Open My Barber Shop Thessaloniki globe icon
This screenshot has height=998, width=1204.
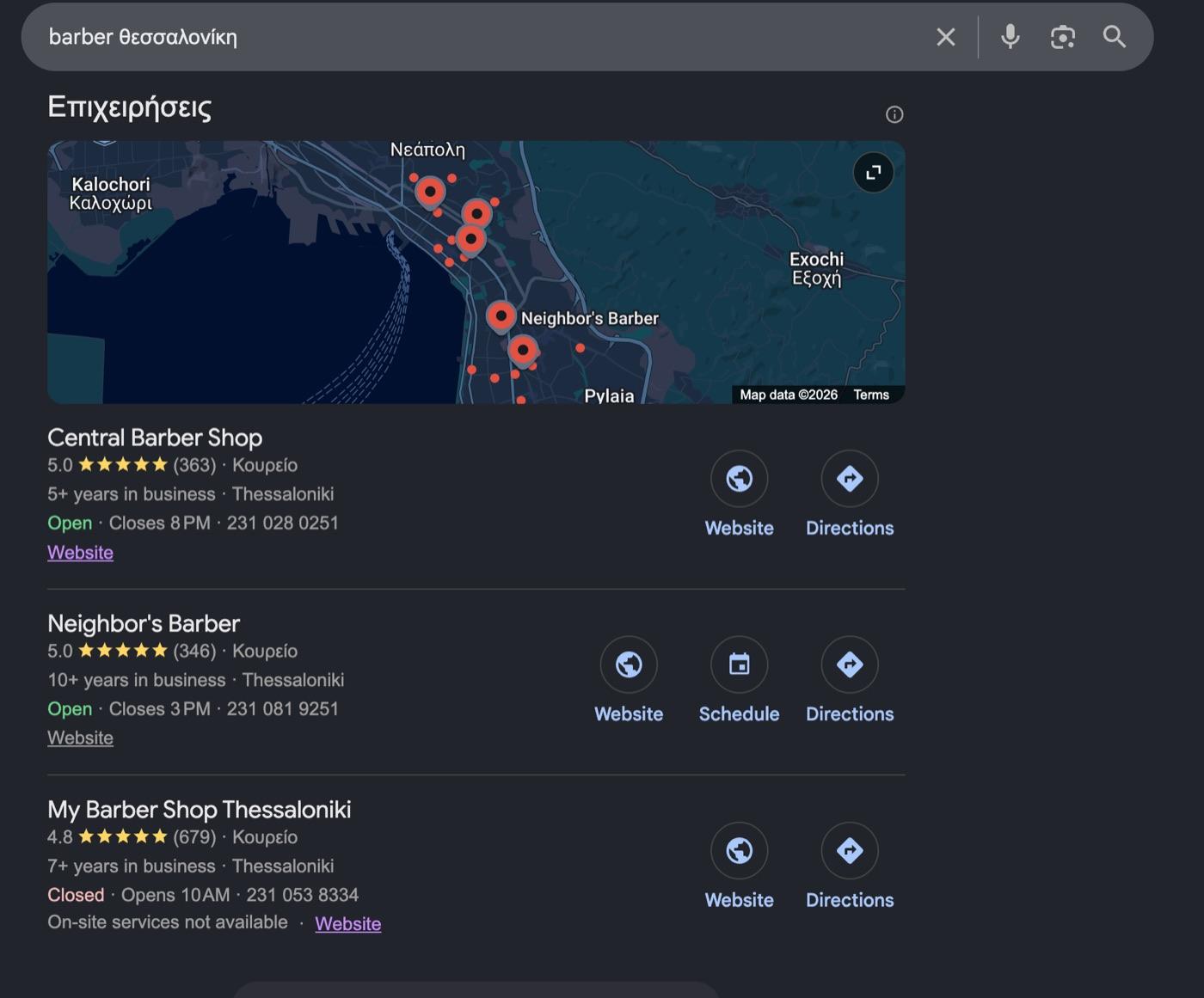[x=739, y=851]
